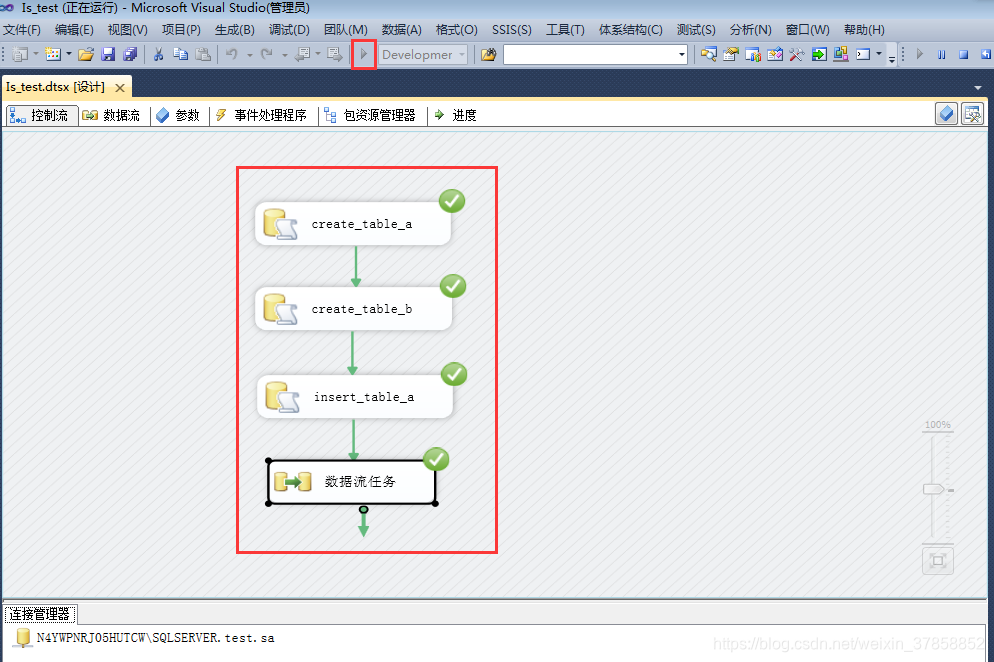
Task: Click the Start Page green arrow icon
Action: [x=819, y=55]
